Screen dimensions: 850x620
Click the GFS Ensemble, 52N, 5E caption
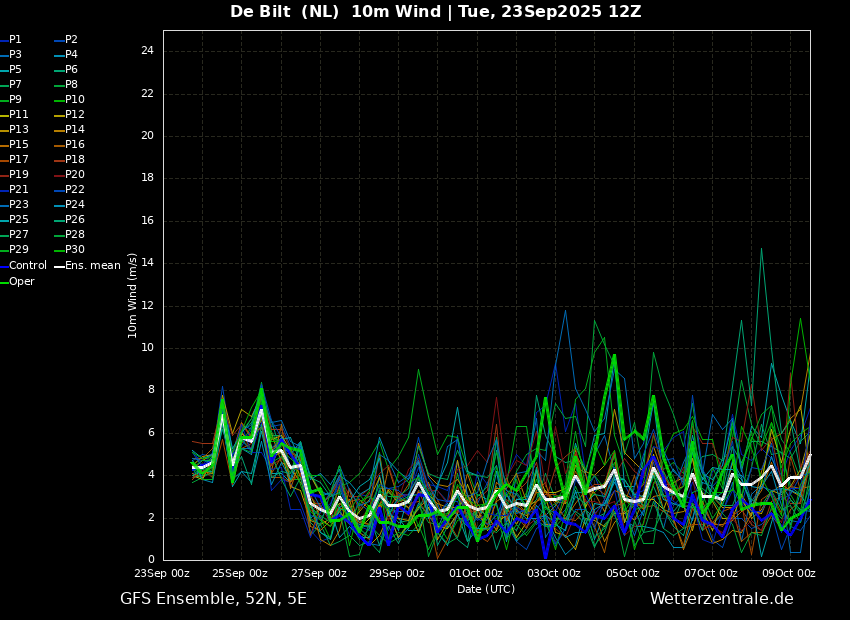(x=213, y=599)
